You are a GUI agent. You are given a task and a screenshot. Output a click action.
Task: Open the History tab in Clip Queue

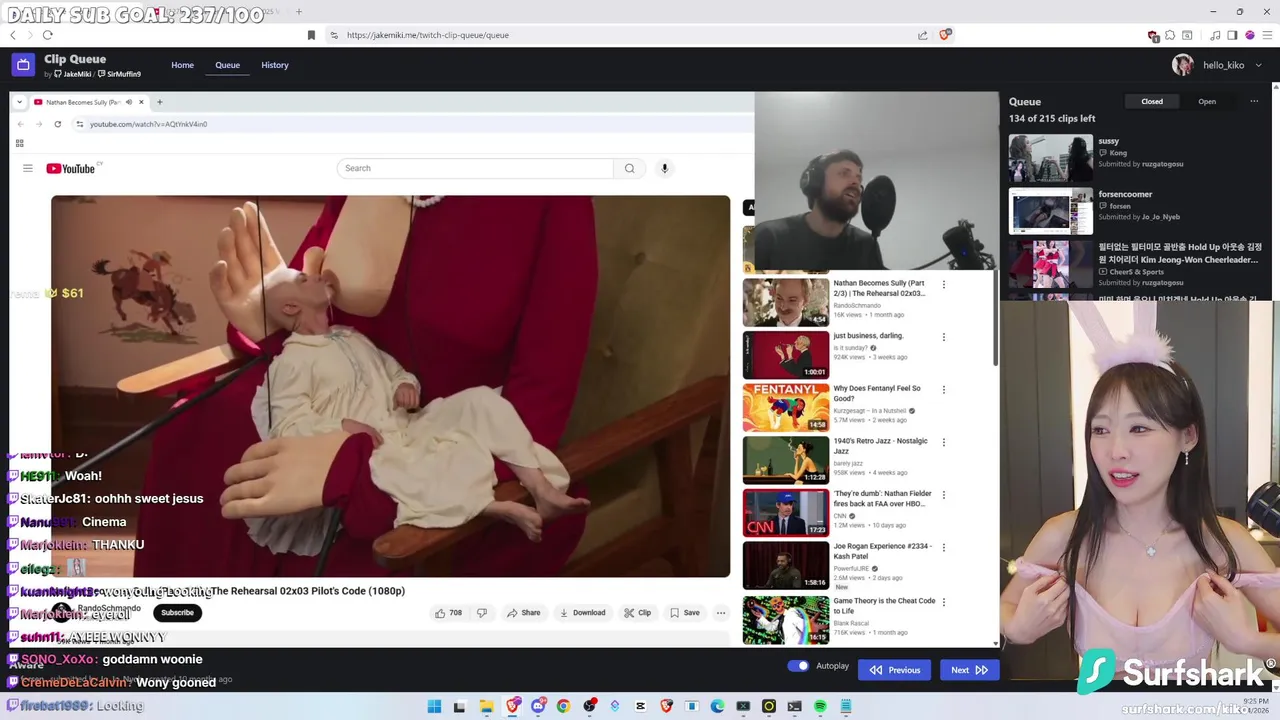275,65
